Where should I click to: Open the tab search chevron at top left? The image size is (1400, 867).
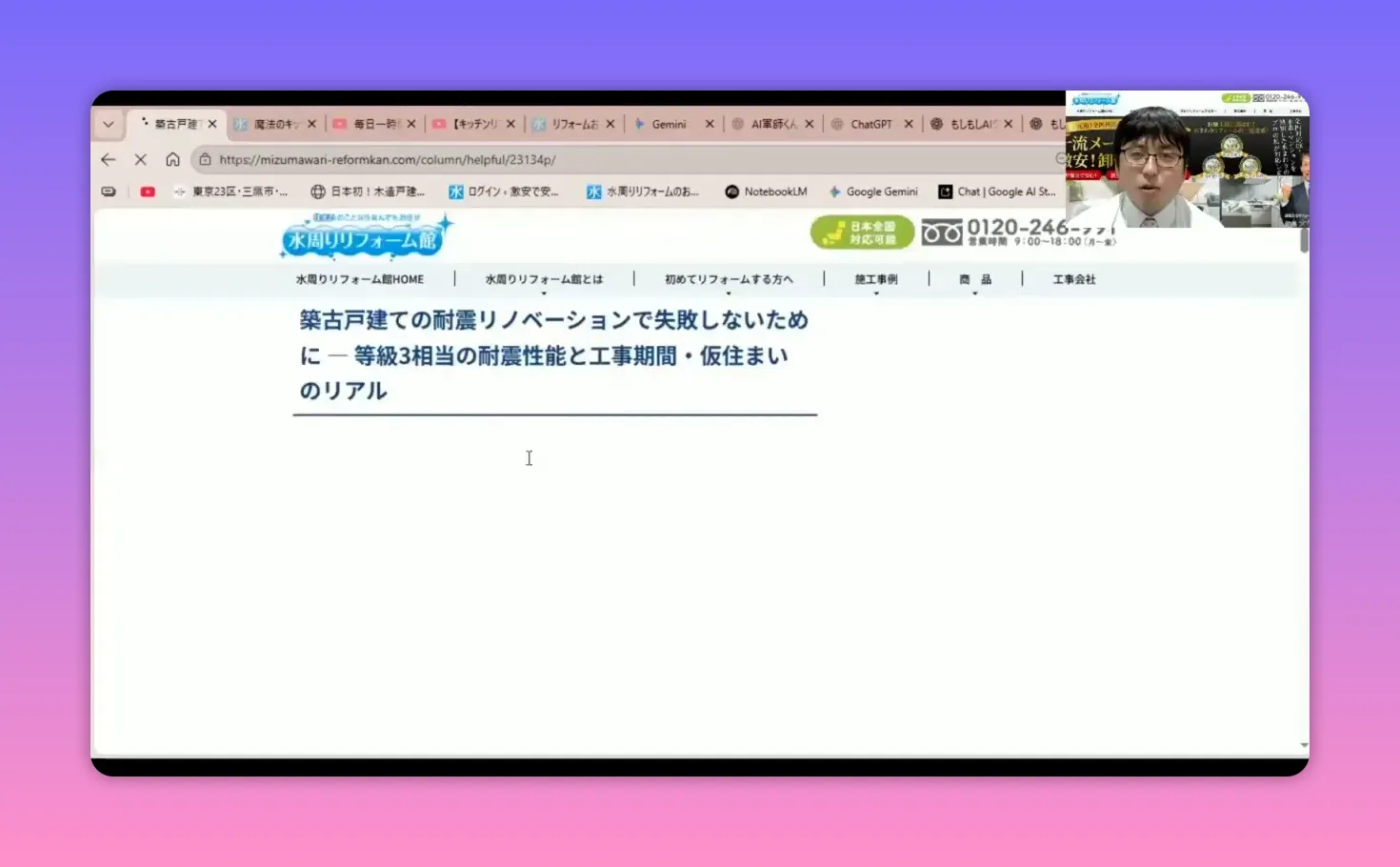point(108,123)
